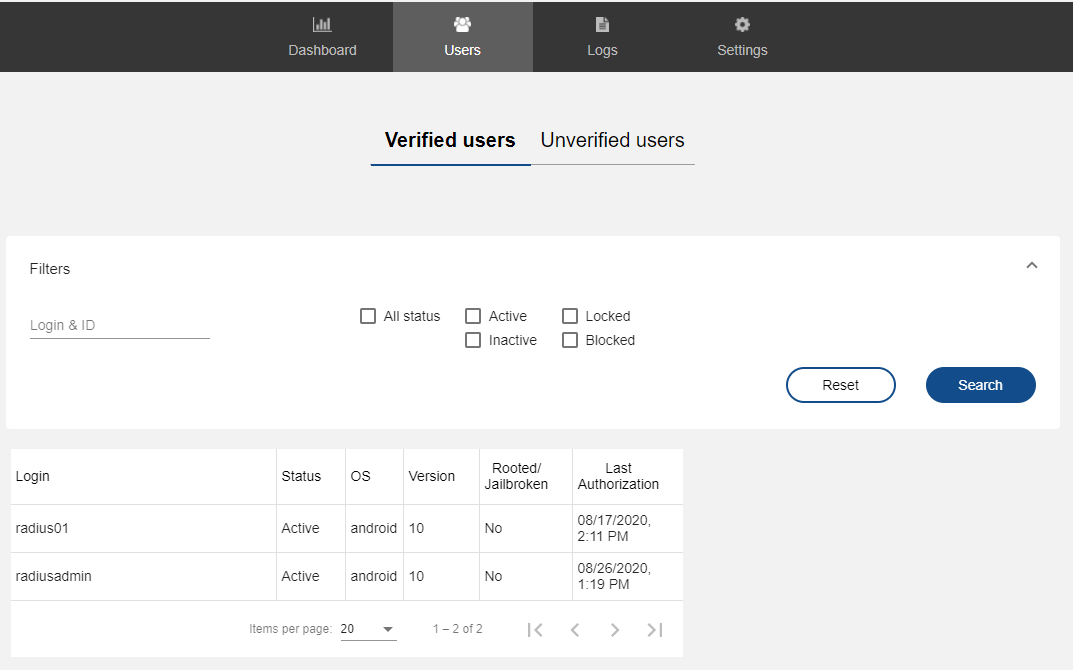Select the Inactive status checkbox
1073x670 pixels.
(473, 340)
